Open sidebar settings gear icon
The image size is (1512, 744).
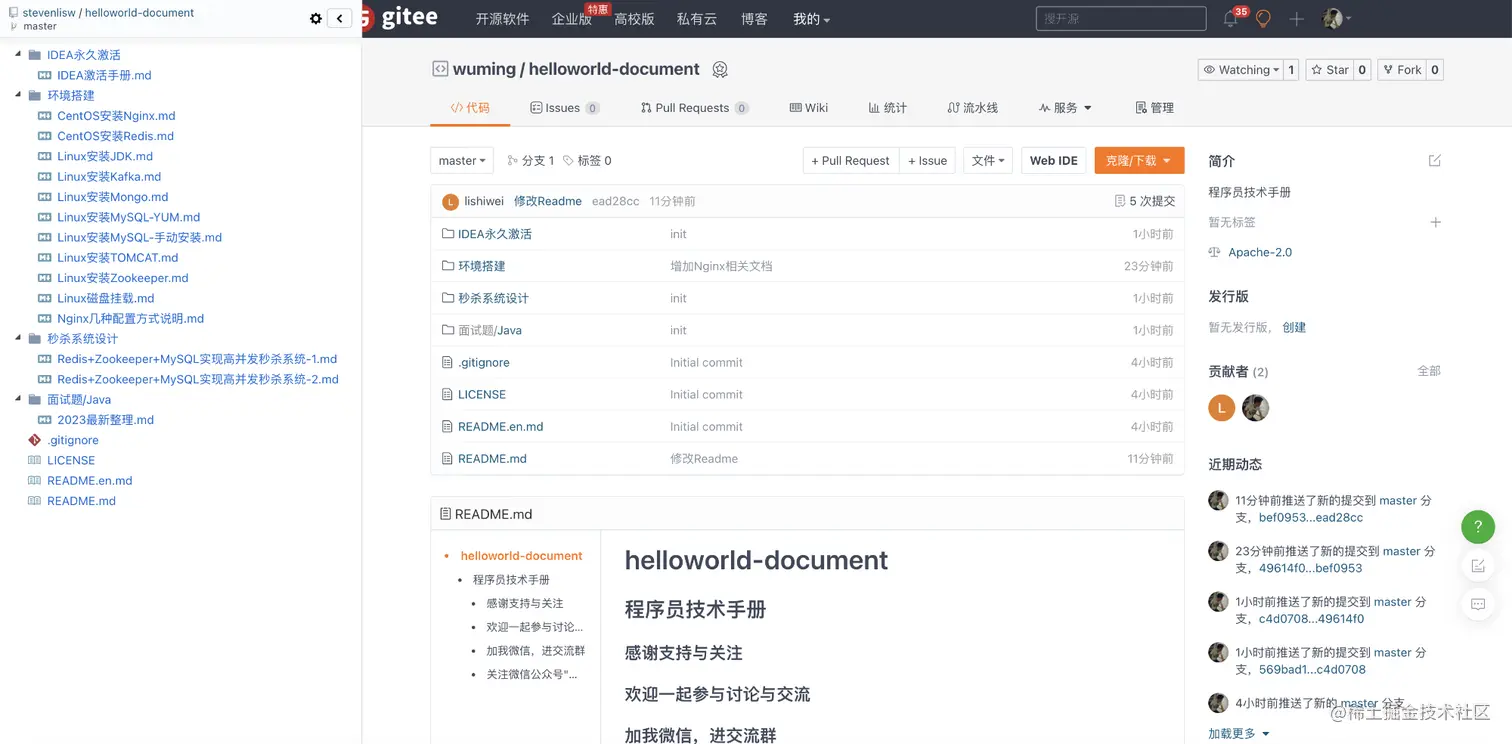316,19
